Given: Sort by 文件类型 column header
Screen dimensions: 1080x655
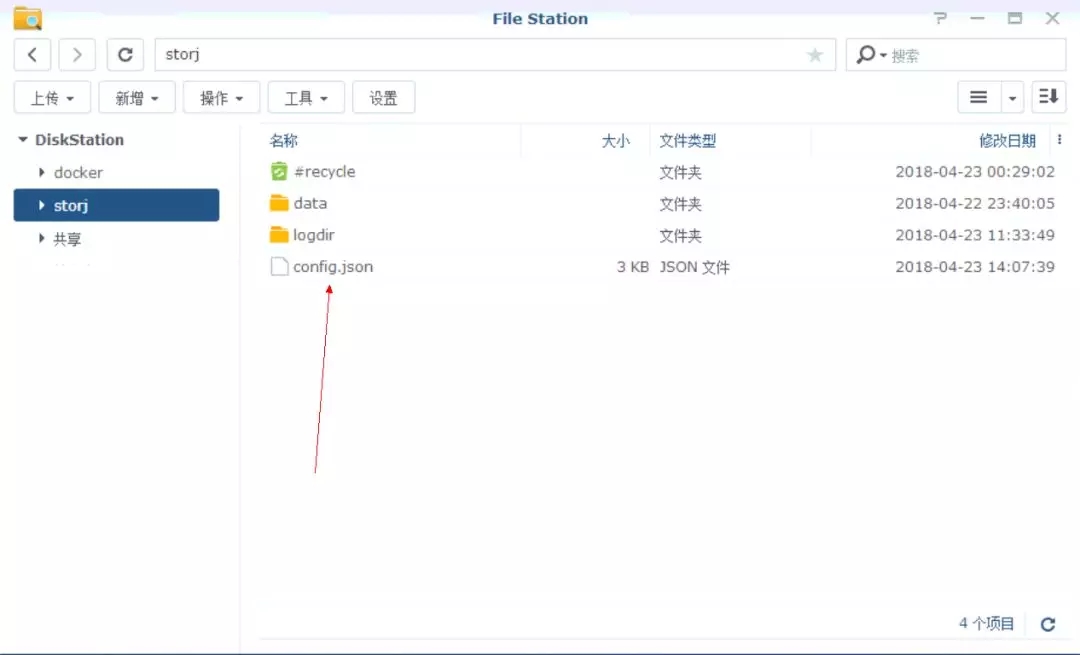Looking at the screenshot, I should pyautogui.click(x=687, y=141).
